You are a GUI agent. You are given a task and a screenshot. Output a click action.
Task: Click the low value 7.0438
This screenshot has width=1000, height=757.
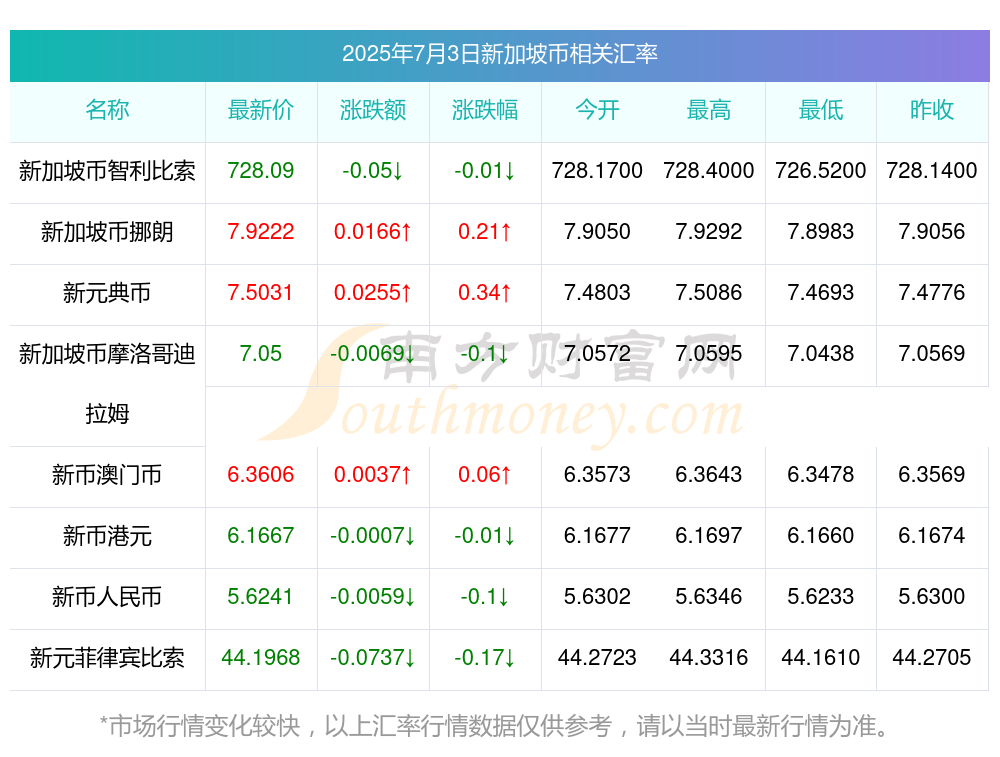(821, 353)
